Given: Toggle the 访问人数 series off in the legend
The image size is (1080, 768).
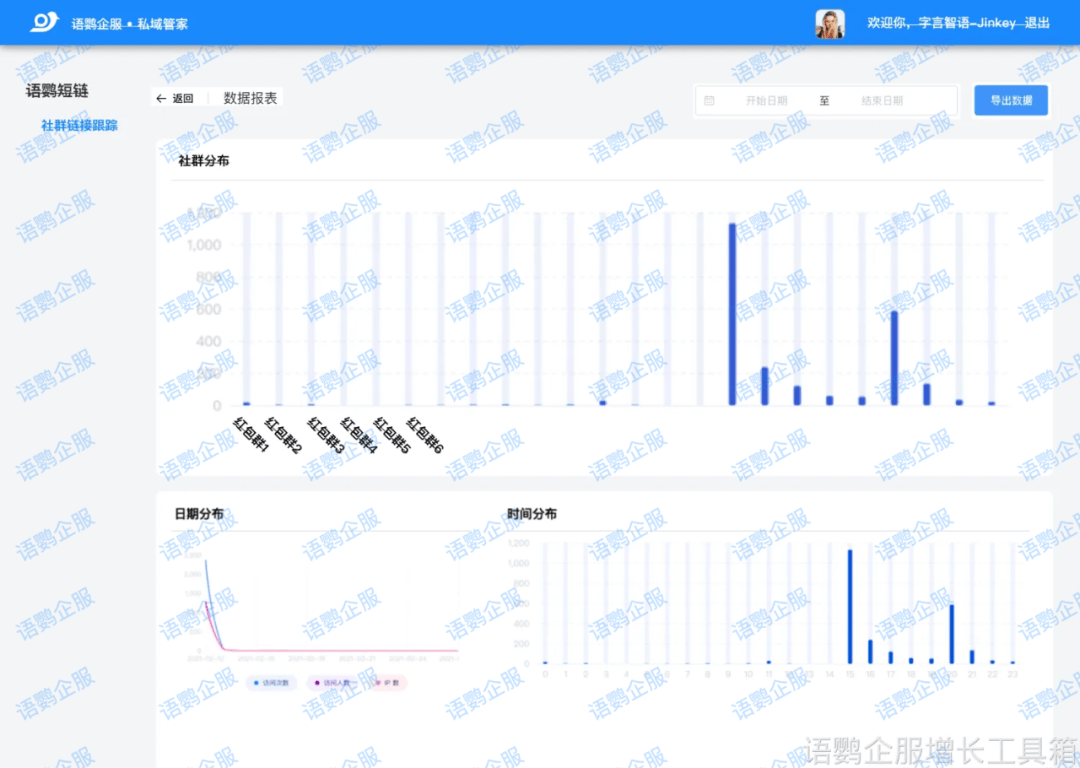Looking at the screenshot, I should [335, 683].
